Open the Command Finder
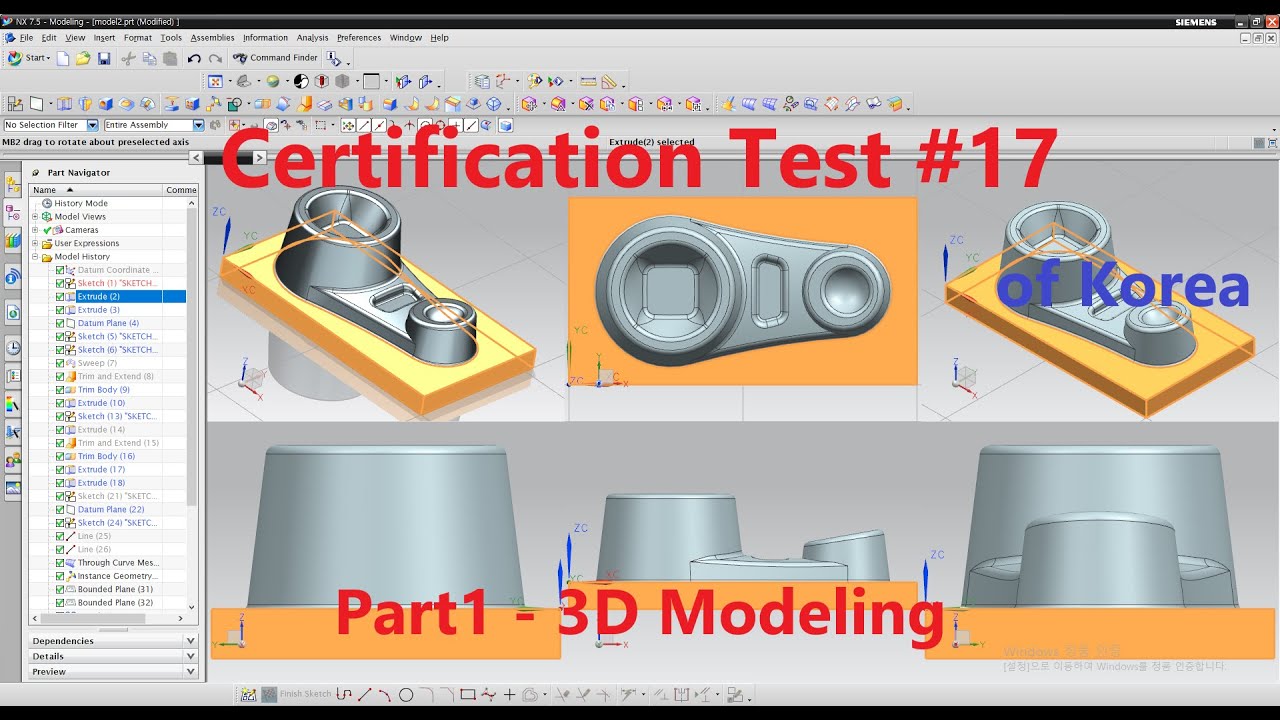Viewport: 1280px width, 720px height. [x=276, y=58]
